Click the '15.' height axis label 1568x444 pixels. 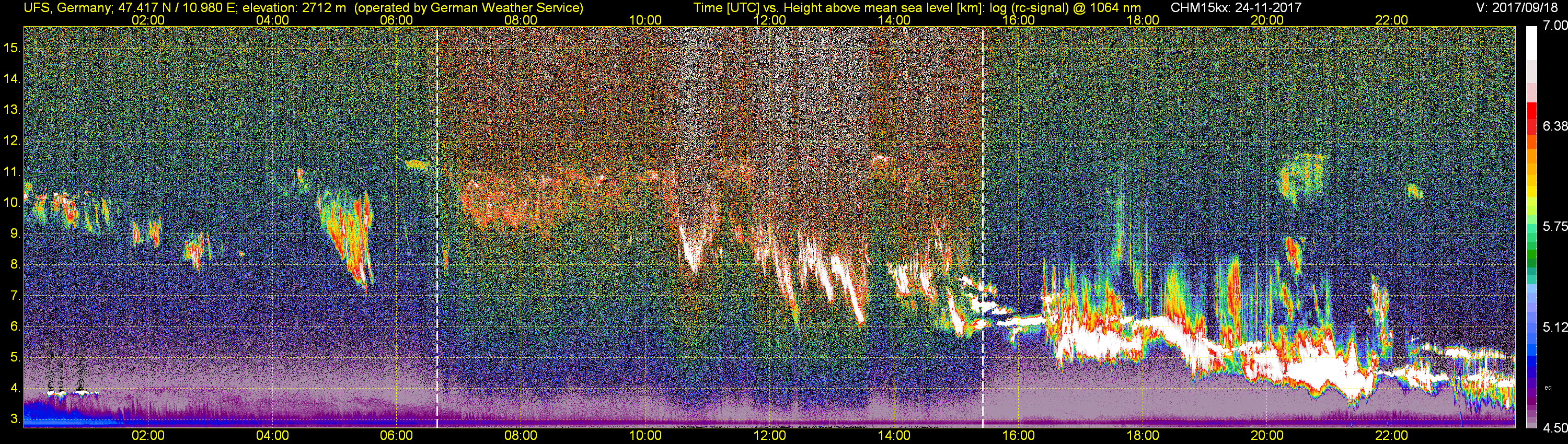point(12,48)
